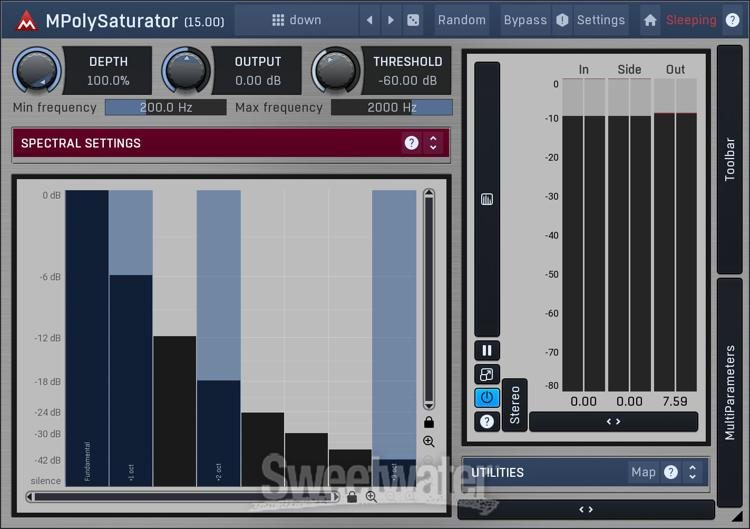The width and height of the screenshot is (750, 529).
Task: Click the resize grip corner icon
Action: click(x=739, y=517)
